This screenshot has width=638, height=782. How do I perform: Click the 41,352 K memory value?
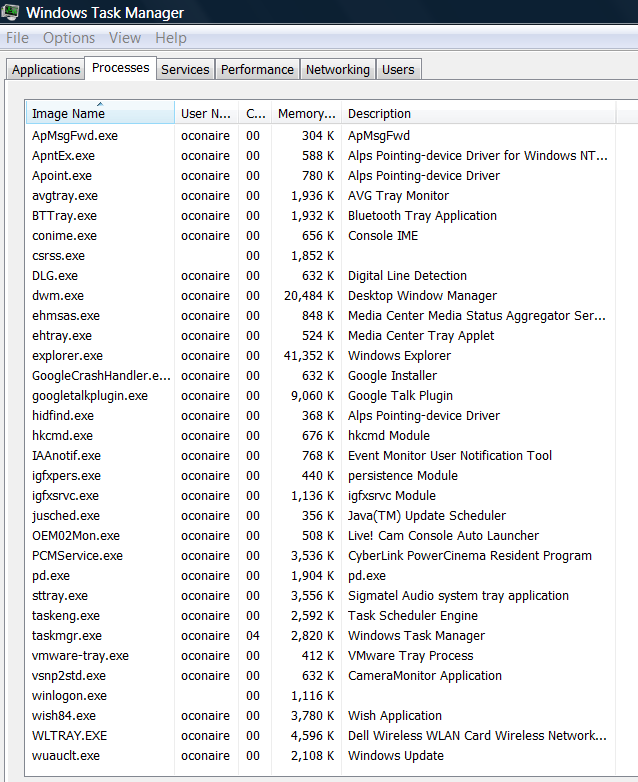[x=309, y=356]
